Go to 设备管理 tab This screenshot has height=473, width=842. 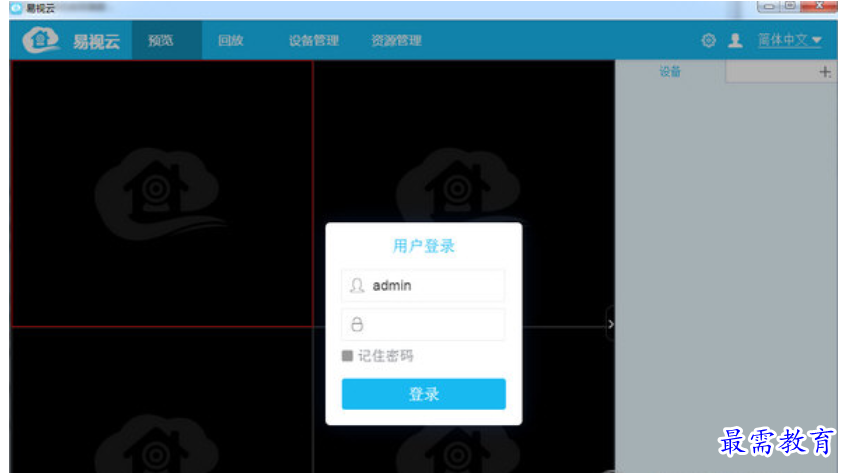[x=314, y=40]
